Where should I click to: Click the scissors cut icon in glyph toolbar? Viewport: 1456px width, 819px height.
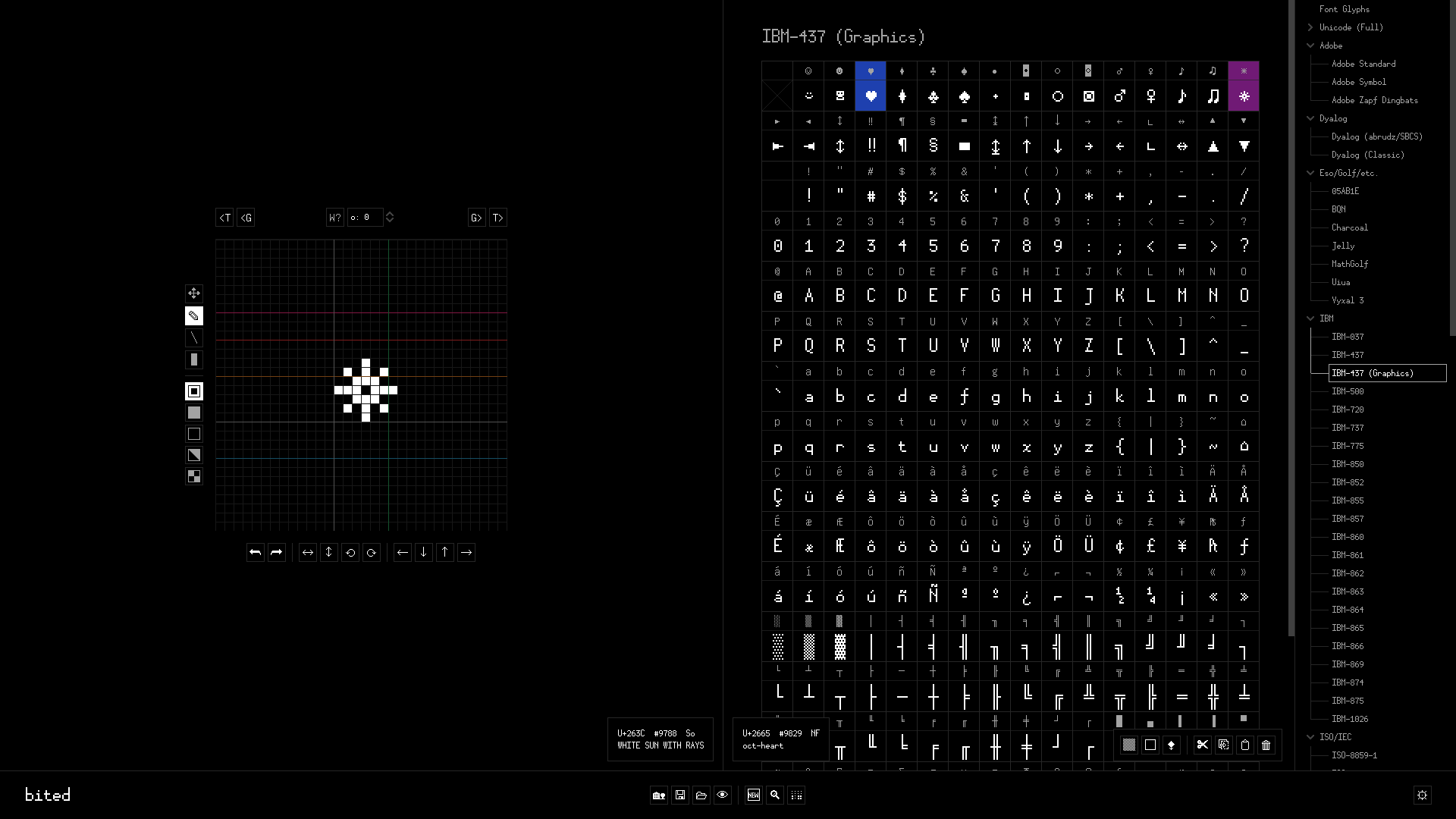(x=1203, y=745)
